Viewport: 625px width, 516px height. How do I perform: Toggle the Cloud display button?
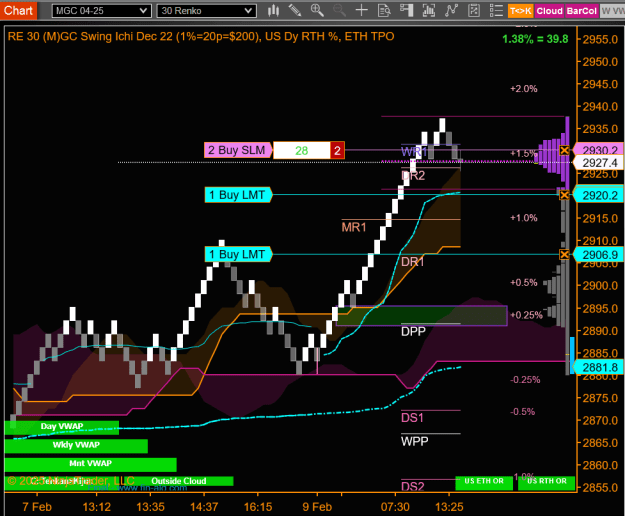[549, 11]
